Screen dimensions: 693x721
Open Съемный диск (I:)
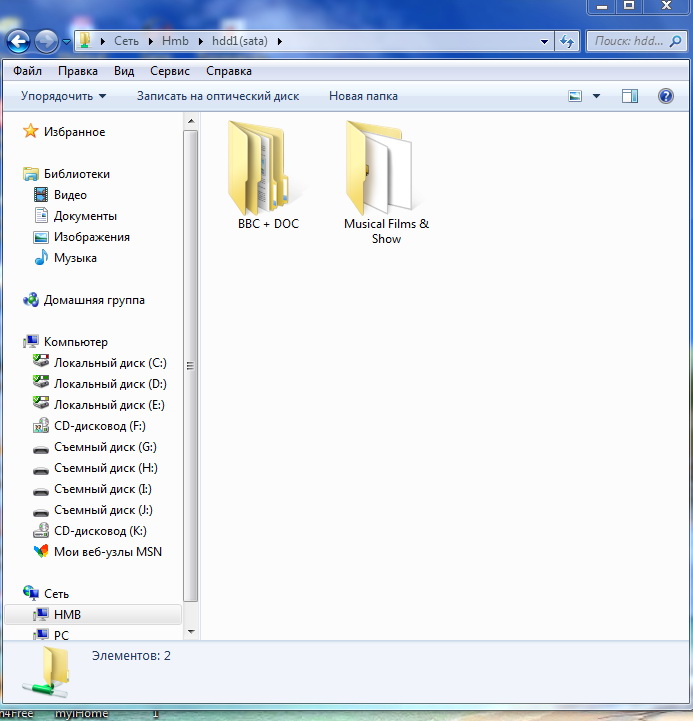103,489
